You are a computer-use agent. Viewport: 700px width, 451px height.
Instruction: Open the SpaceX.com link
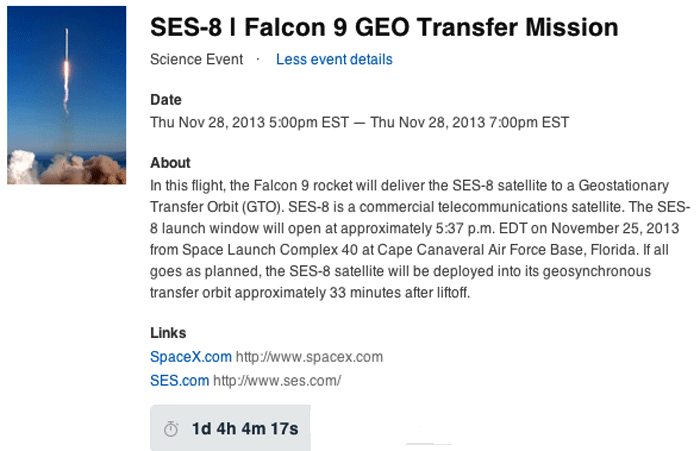191,357
